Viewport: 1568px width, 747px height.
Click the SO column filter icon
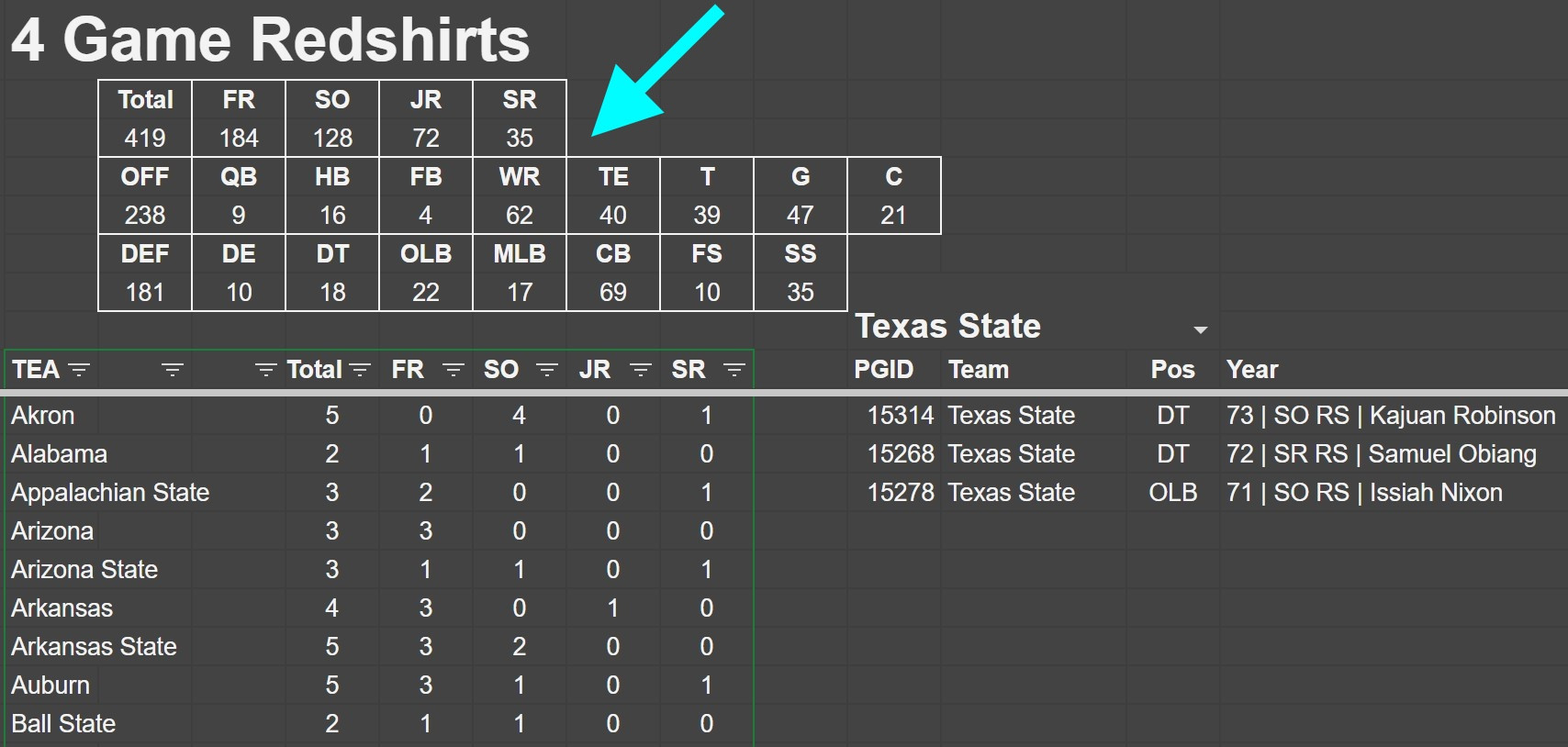pyautogui.click(x=547, y=370)
